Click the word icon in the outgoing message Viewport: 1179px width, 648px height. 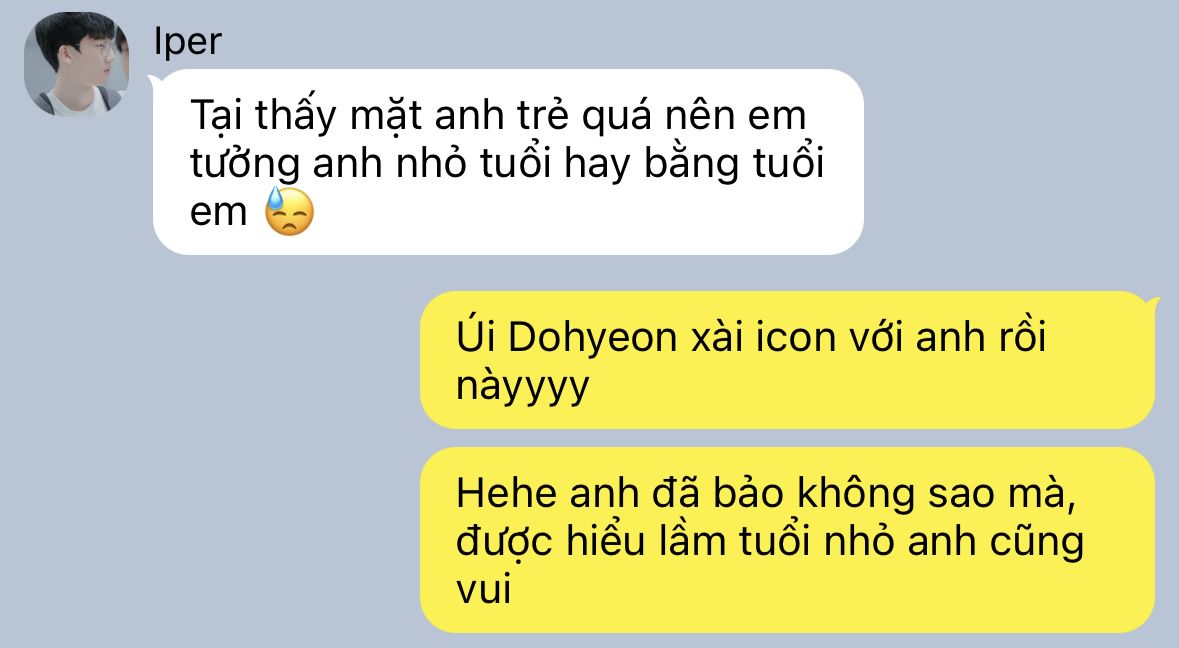click(796, 337)
